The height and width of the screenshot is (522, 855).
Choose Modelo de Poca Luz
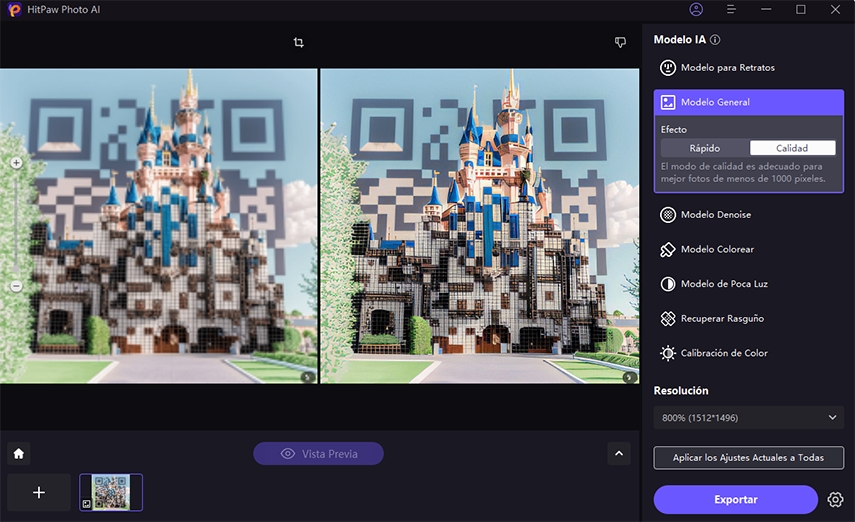(749, 284)
